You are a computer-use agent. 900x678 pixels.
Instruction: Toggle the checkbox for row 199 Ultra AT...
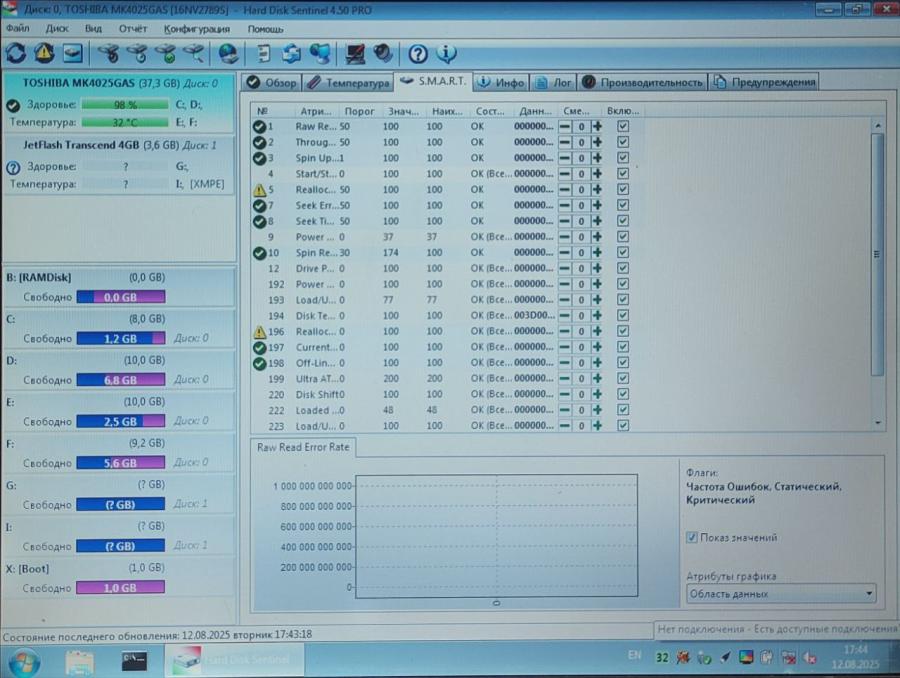click(x=623, y=378)
